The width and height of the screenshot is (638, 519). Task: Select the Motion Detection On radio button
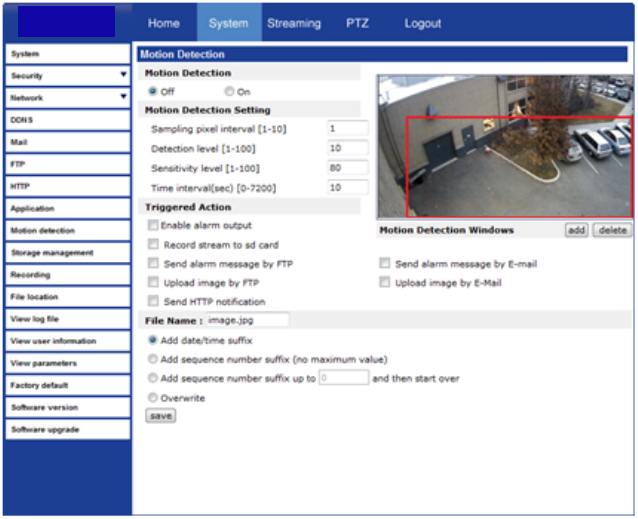pos(230,92)
